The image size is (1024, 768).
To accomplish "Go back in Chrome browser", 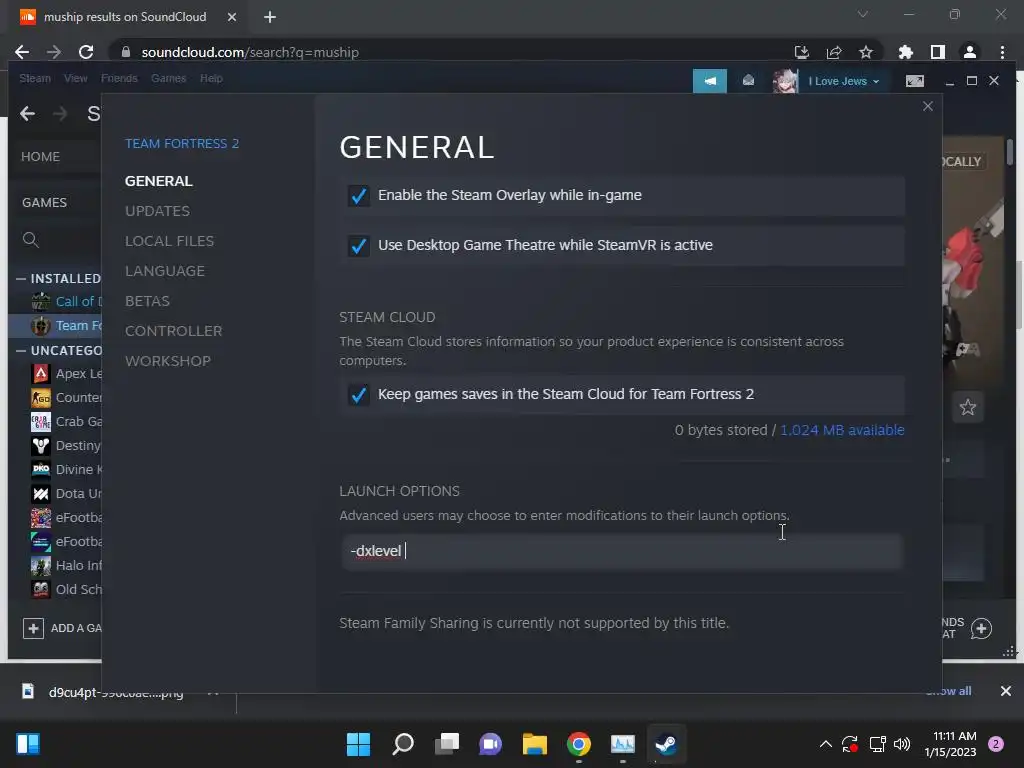I will click(x=22, y=52).
